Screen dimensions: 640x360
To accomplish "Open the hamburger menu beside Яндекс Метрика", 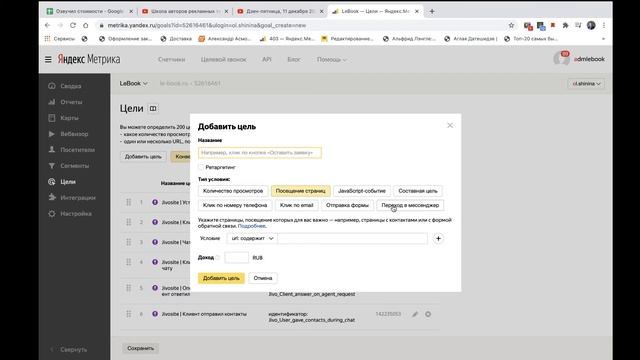I will [48, 59].
